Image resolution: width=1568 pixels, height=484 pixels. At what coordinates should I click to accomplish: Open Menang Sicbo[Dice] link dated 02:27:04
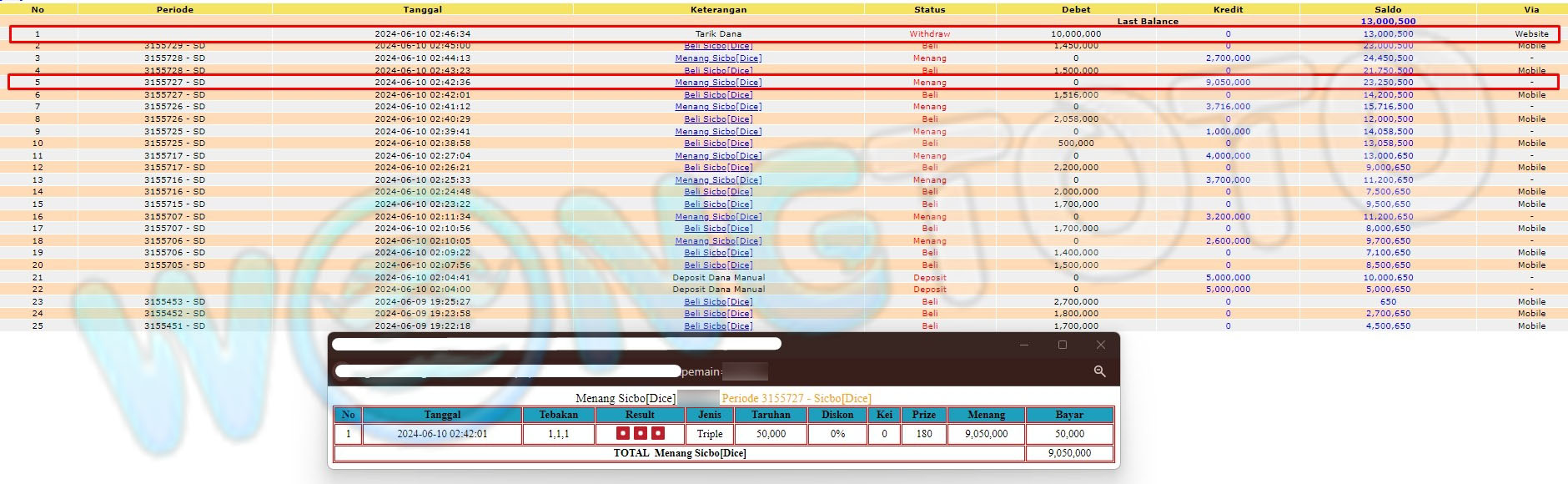[718, 156]
